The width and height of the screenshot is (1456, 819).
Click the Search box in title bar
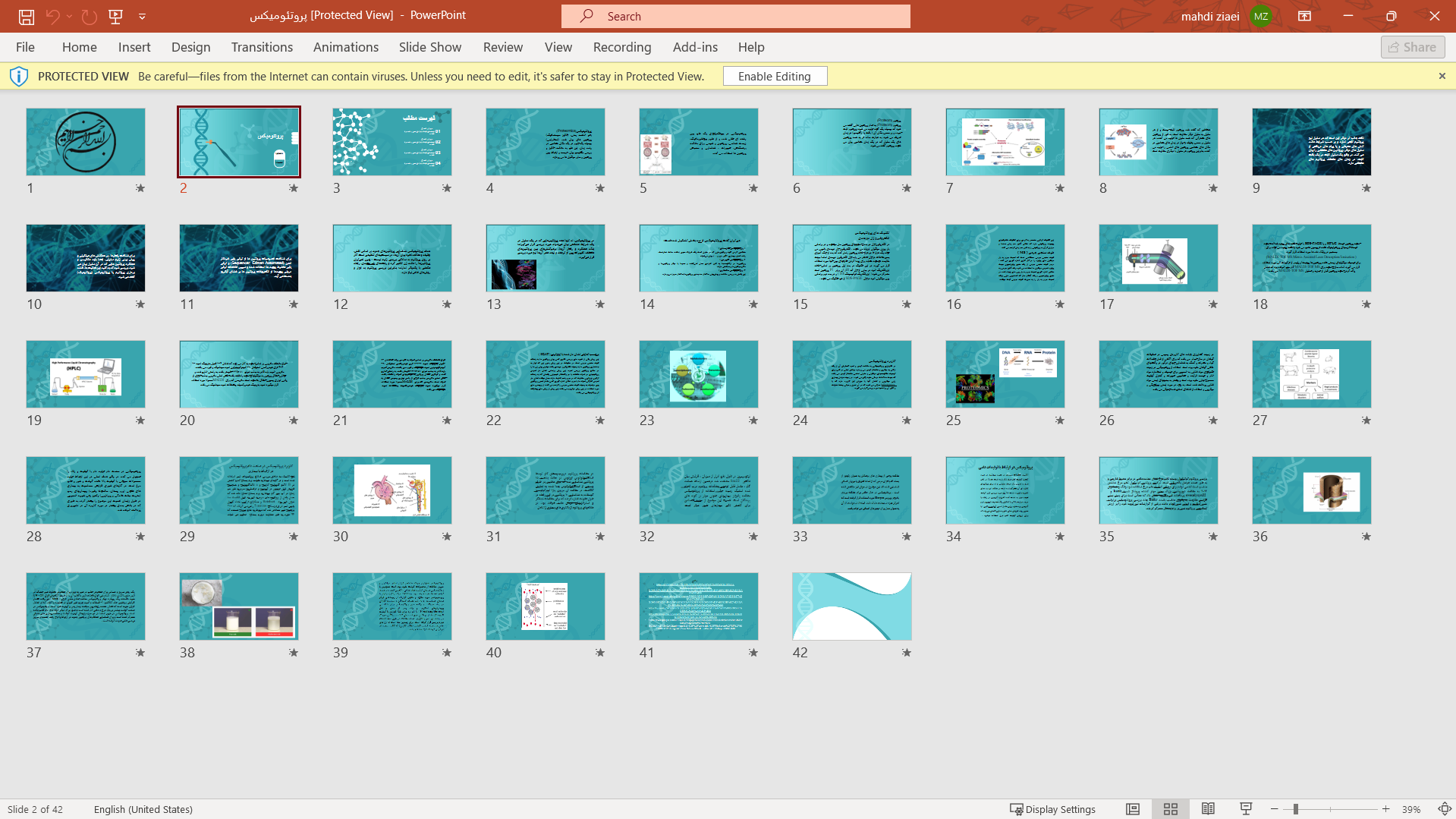click(735, 16)
